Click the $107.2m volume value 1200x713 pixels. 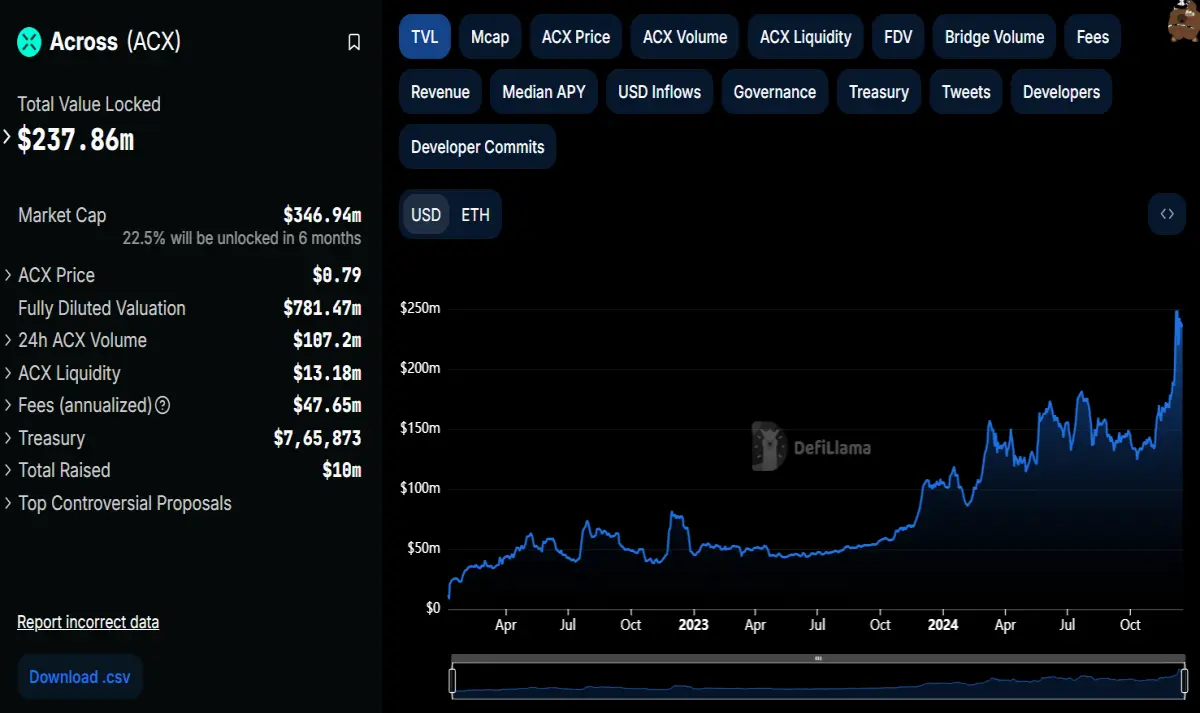(327, 340)
